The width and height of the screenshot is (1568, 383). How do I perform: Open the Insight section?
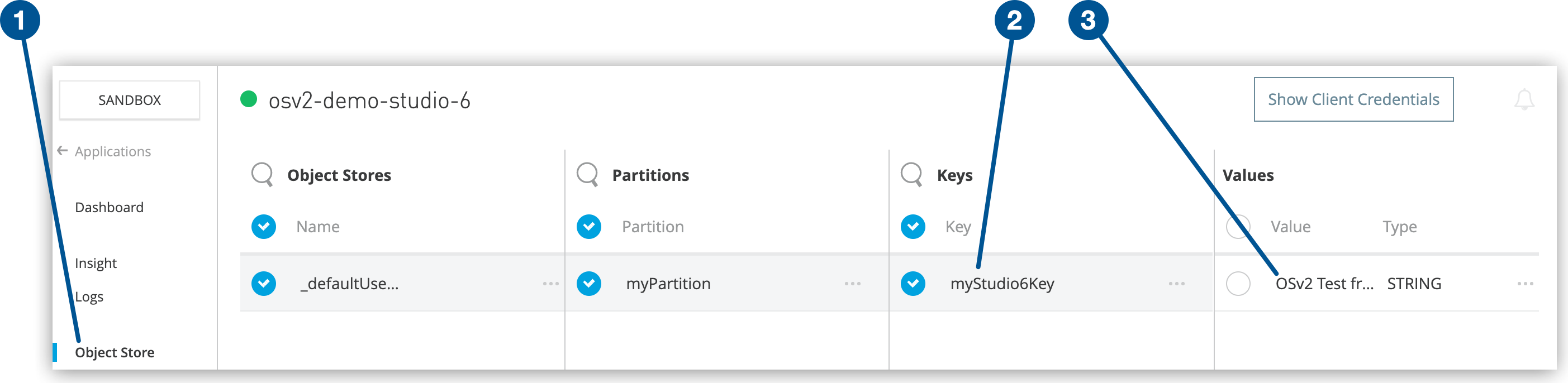(x=96, y=262)
